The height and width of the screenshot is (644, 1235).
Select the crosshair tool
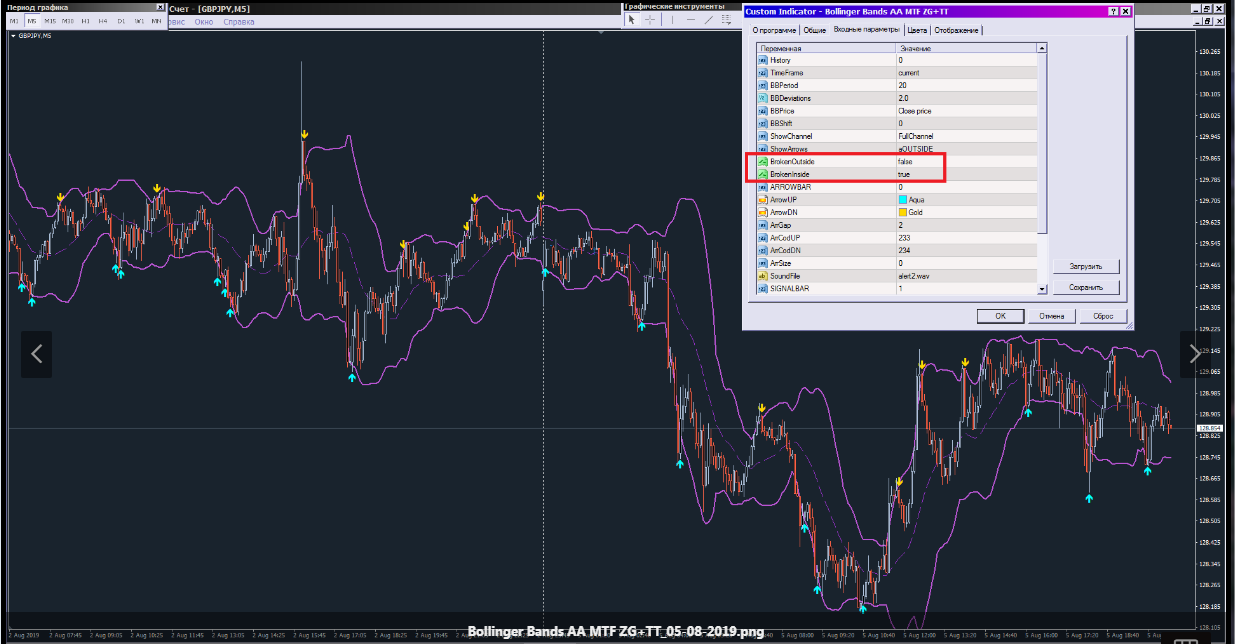click(650, 20)
